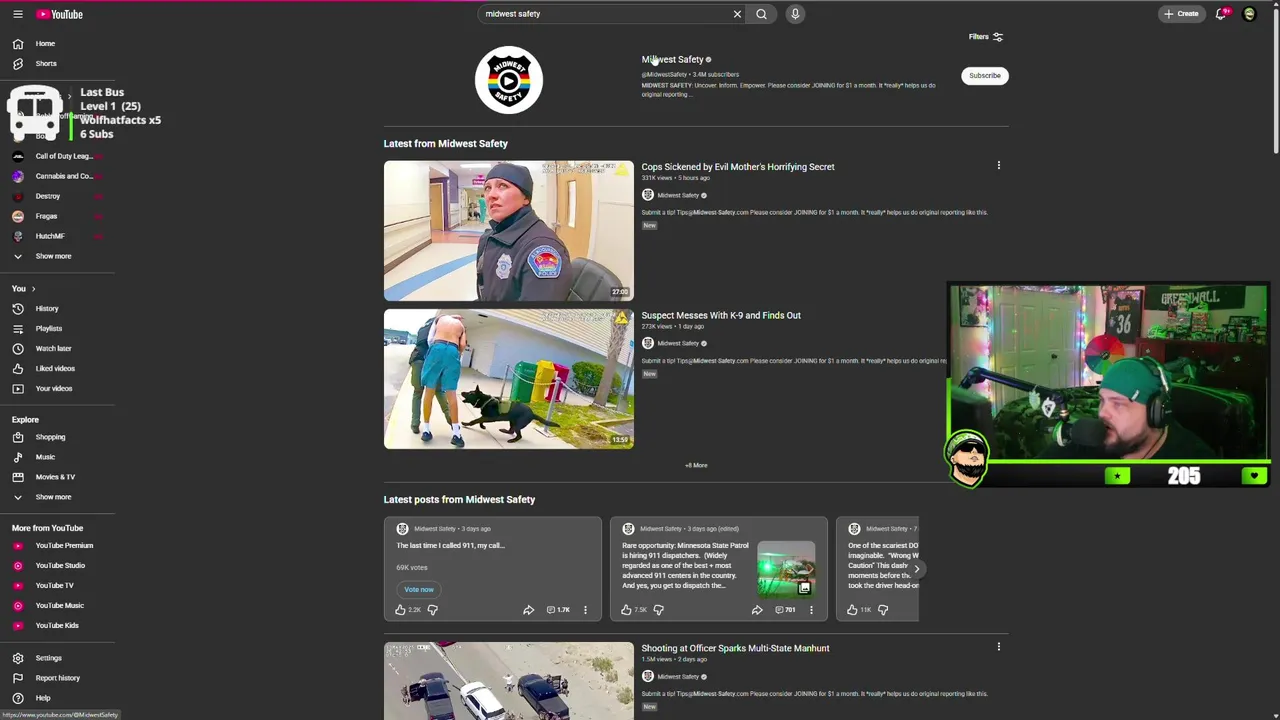The image size is (1280, 720).
Task: Open YouTube Kids link
Action: tap(57, 626)
